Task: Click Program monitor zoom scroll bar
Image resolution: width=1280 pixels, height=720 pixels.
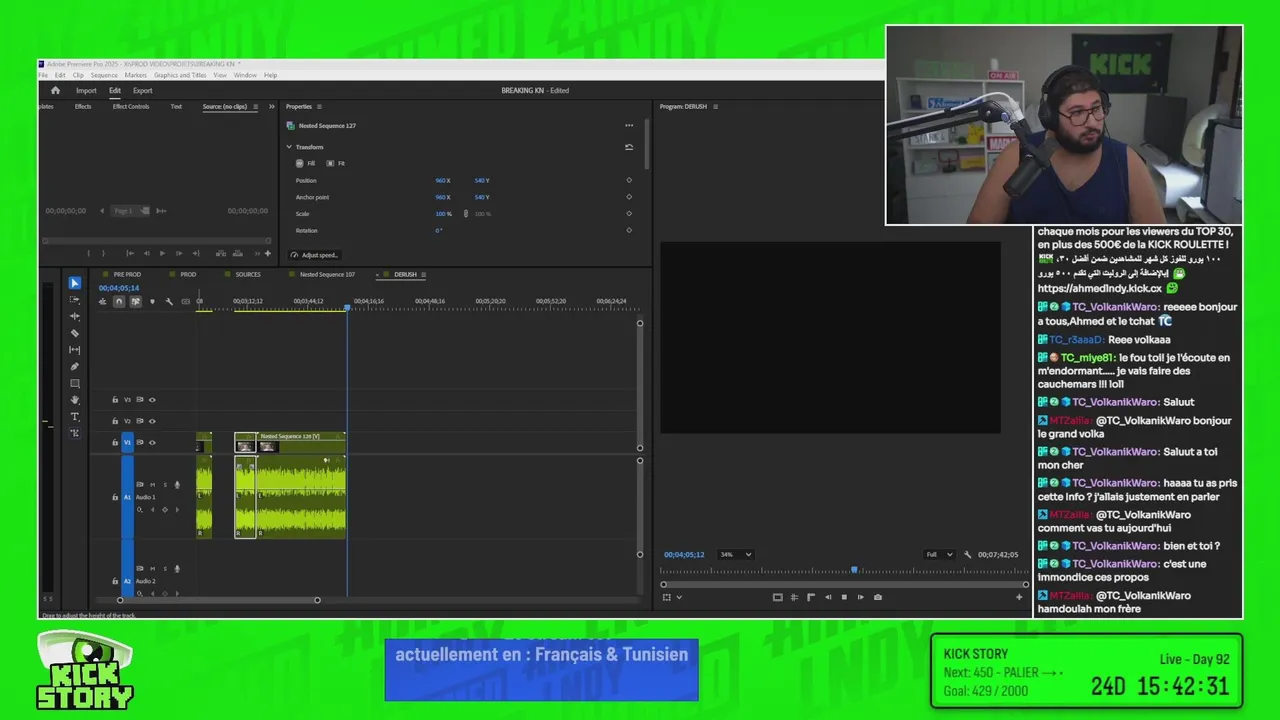Action: pos(845,584)
